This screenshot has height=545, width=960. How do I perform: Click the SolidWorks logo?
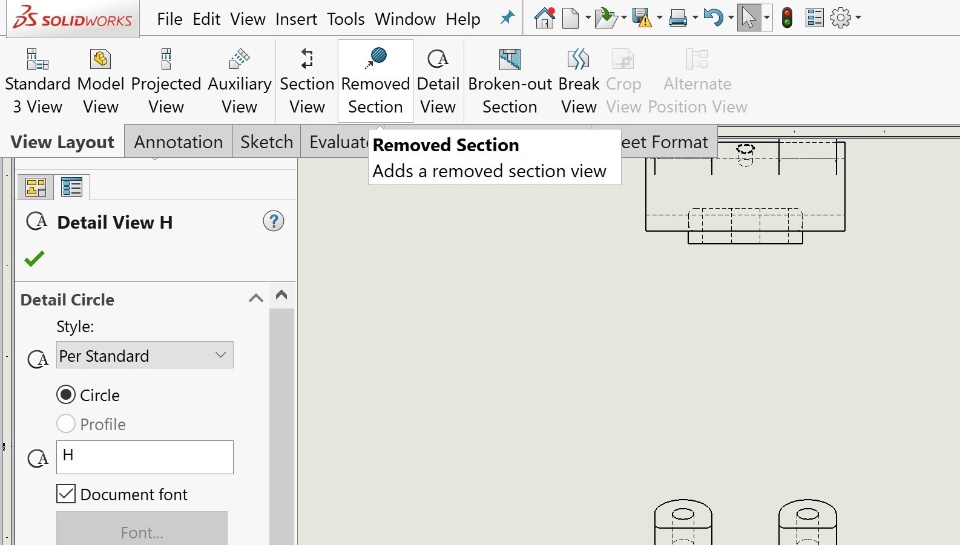pos(73,18)
